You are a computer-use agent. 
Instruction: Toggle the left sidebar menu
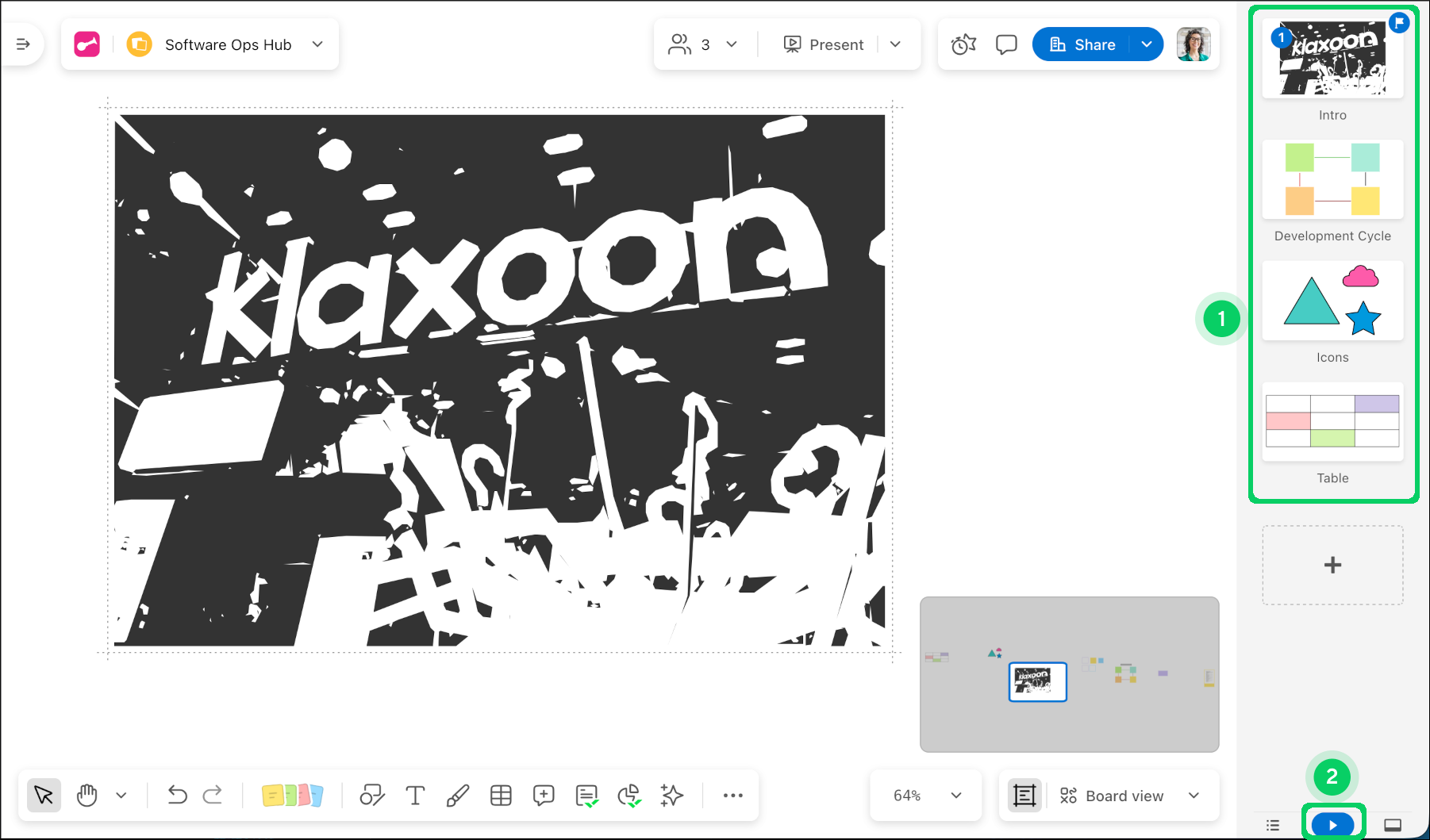[23, 44]
